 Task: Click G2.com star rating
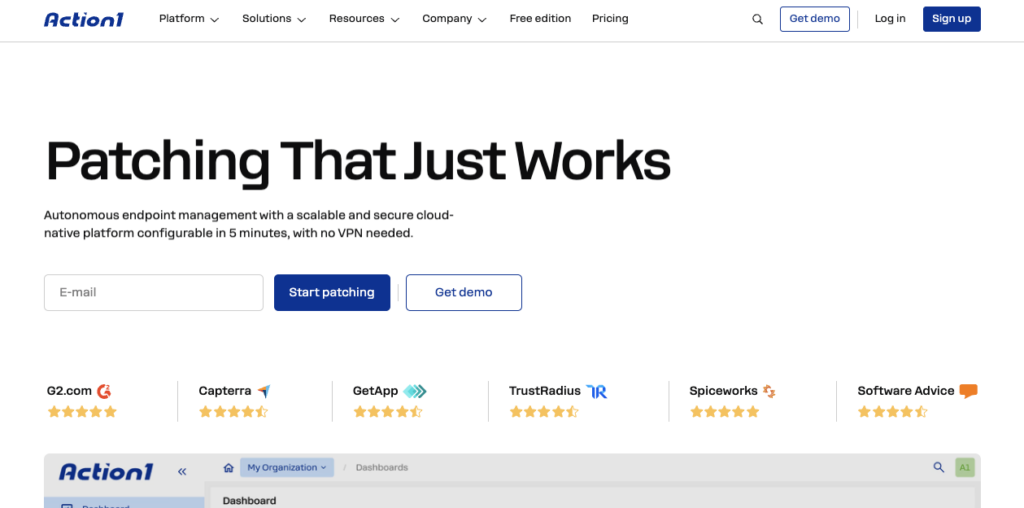point(82,412)
